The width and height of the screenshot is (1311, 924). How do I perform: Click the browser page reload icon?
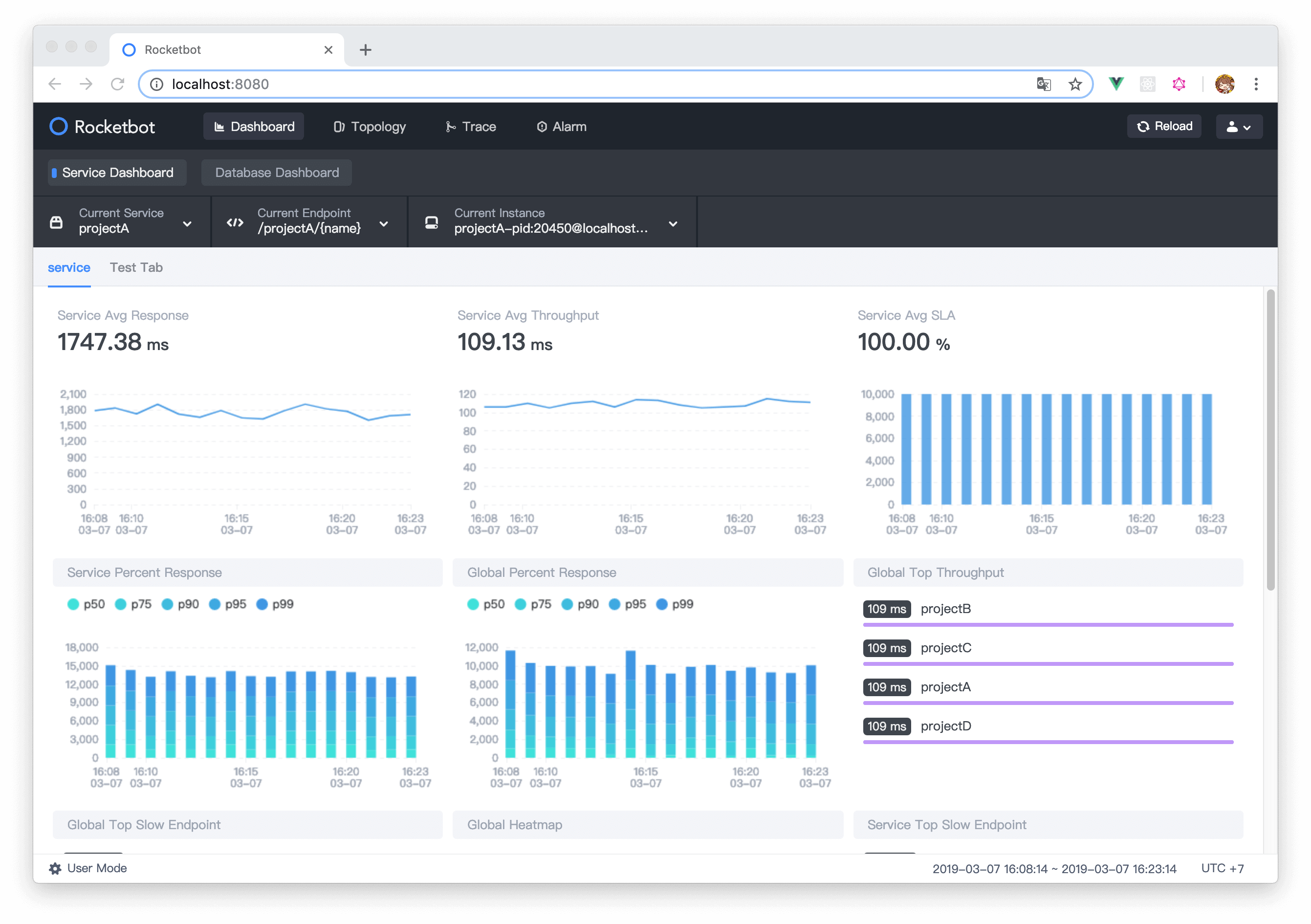pyautogui.click(x=118, y=84)
